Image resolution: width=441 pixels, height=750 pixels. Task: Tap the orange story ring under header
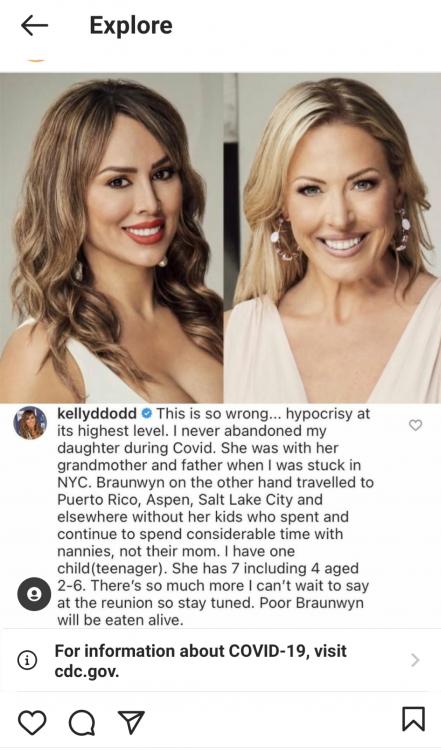(36, 60)
